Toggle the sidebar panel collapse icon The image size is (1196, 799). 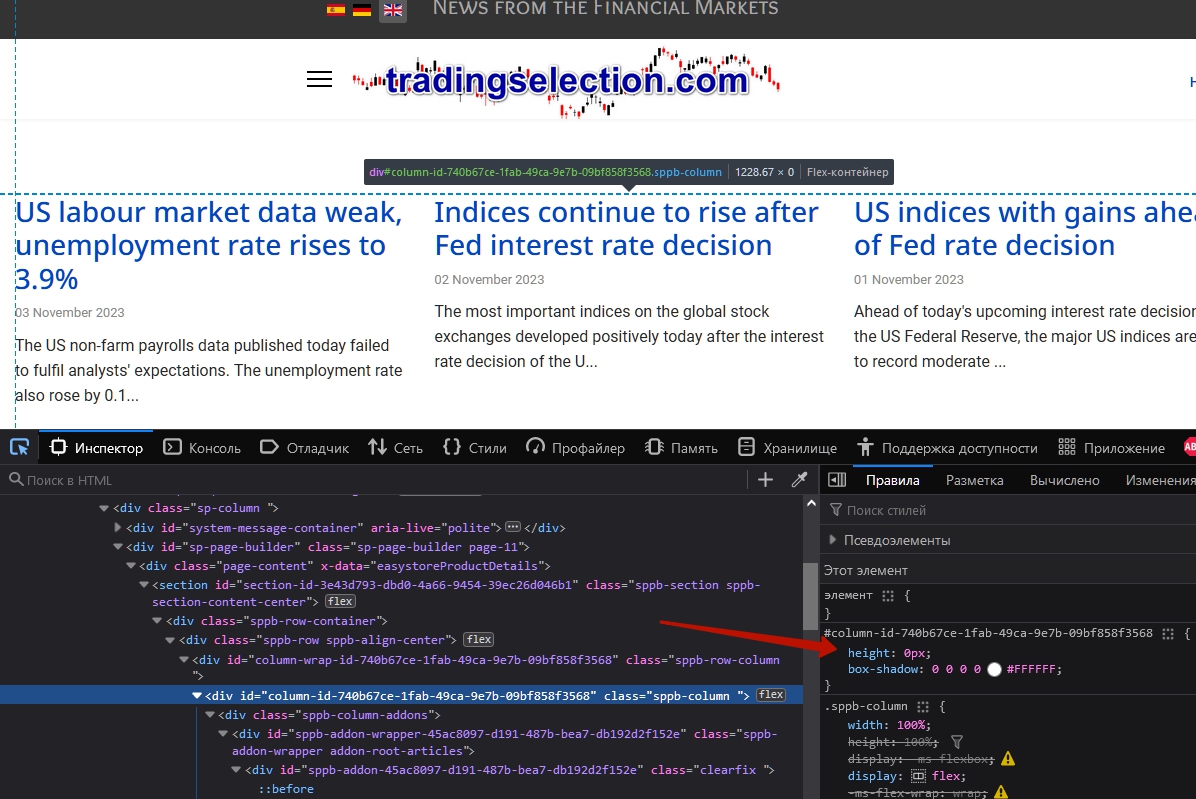[837, 480]
